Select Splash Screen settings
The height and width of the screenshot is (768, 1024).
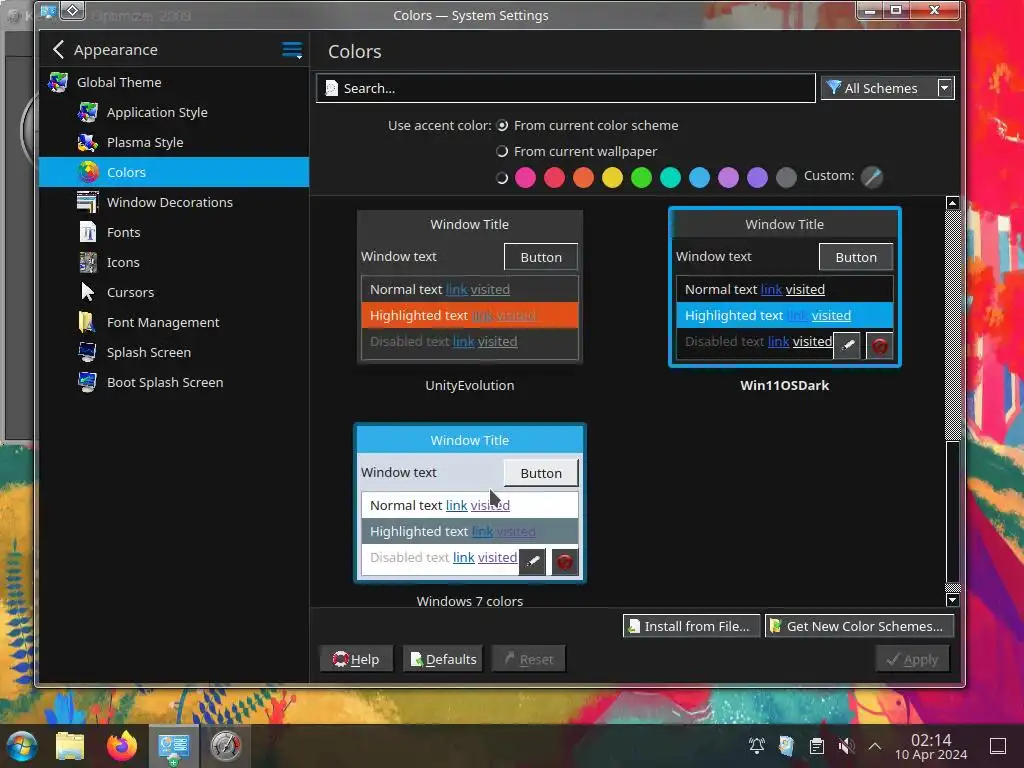click(x=174, y=353)
